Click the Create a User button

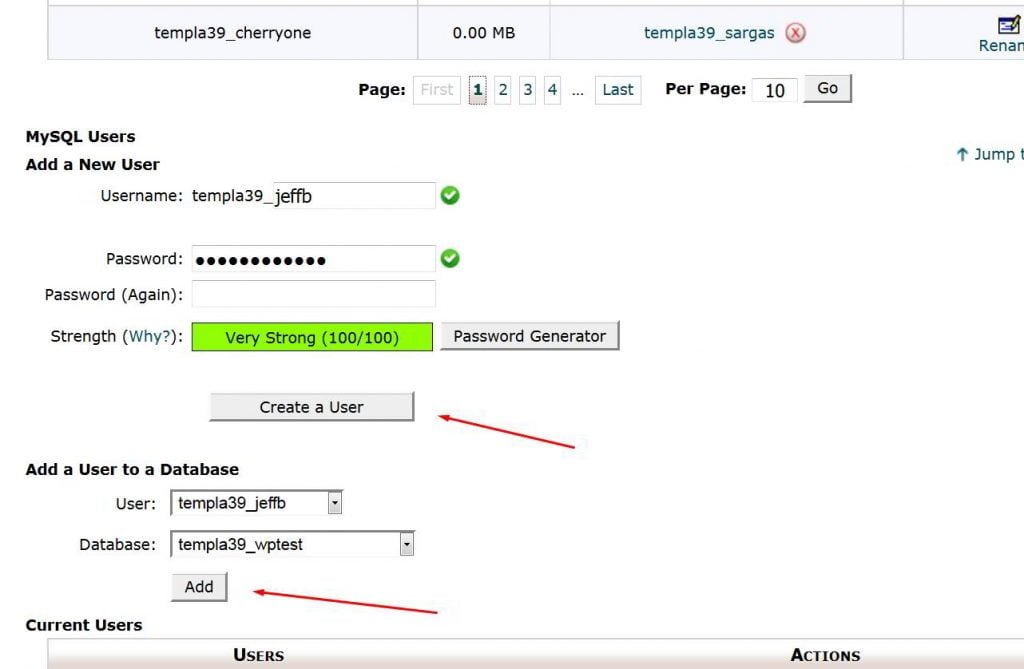pos(311,407)
